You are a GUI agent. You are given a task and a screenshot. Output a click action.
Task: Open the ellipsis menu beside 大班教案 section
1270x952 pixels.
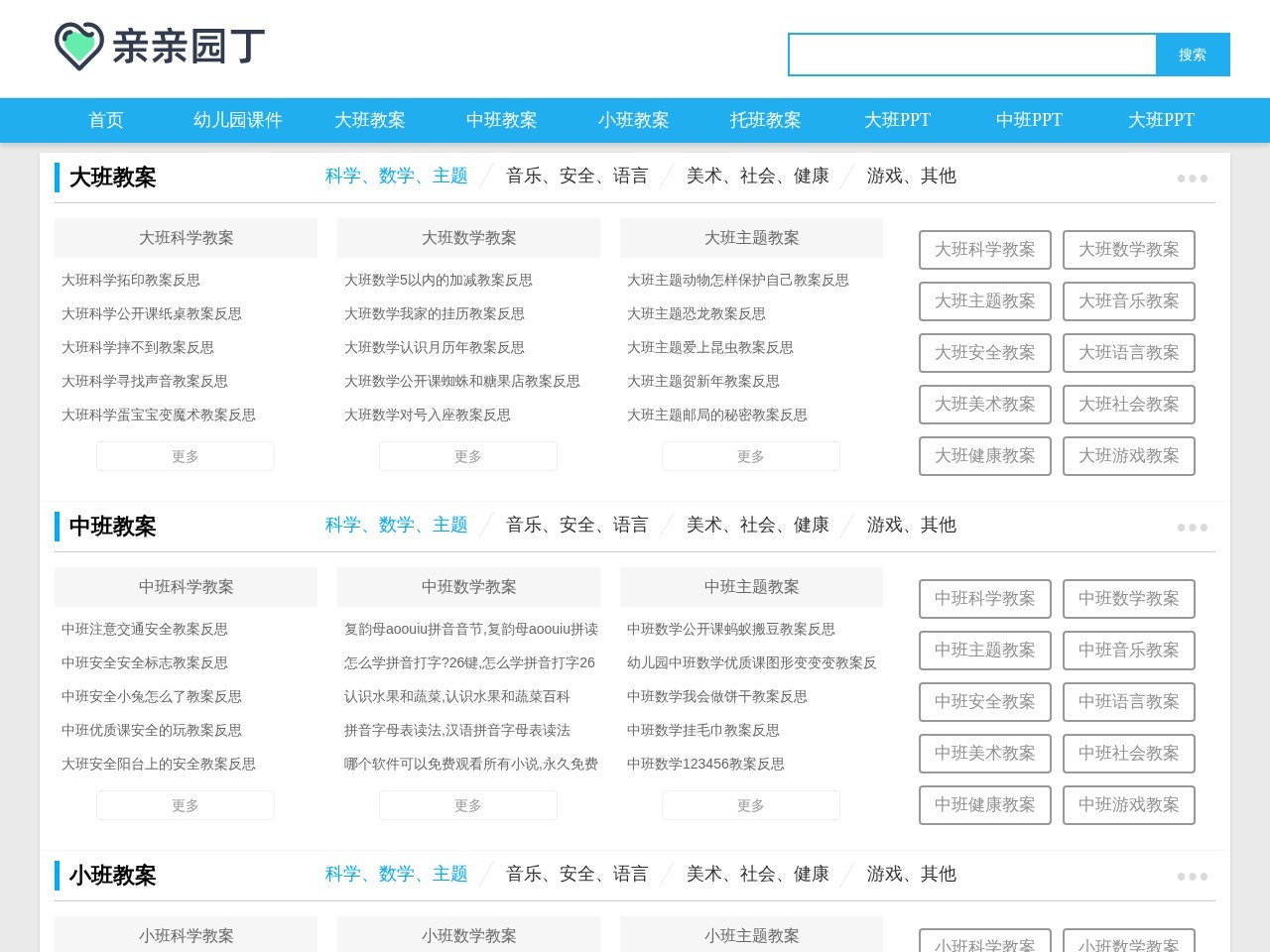tap(1192, 178)
